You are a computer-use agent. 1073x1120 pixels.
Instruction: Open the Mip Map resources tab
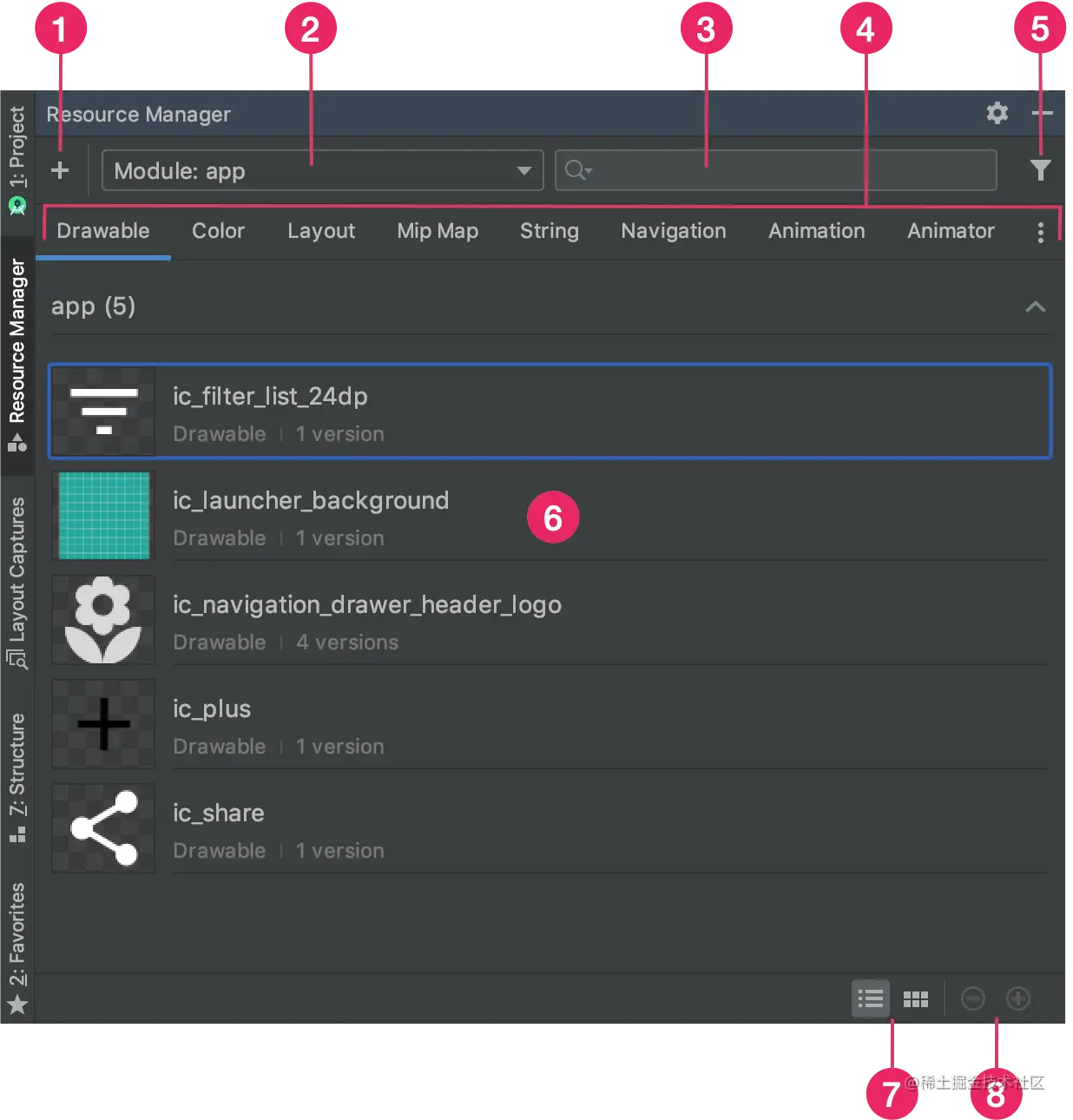coord(438,231)
